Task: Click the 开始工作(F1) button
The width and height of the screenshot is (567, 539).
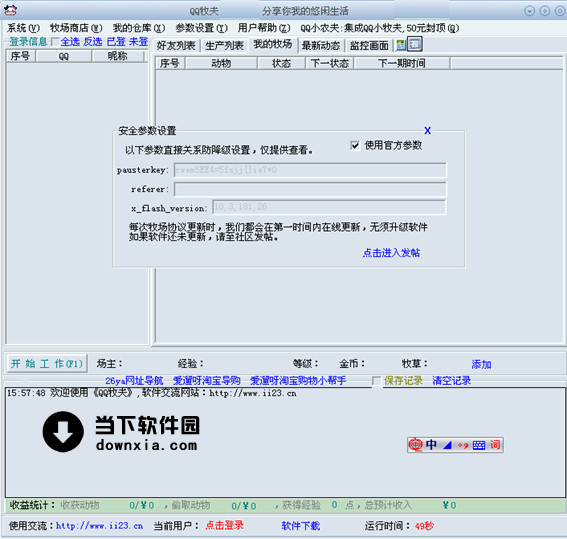Action: [x=47, y=363]
